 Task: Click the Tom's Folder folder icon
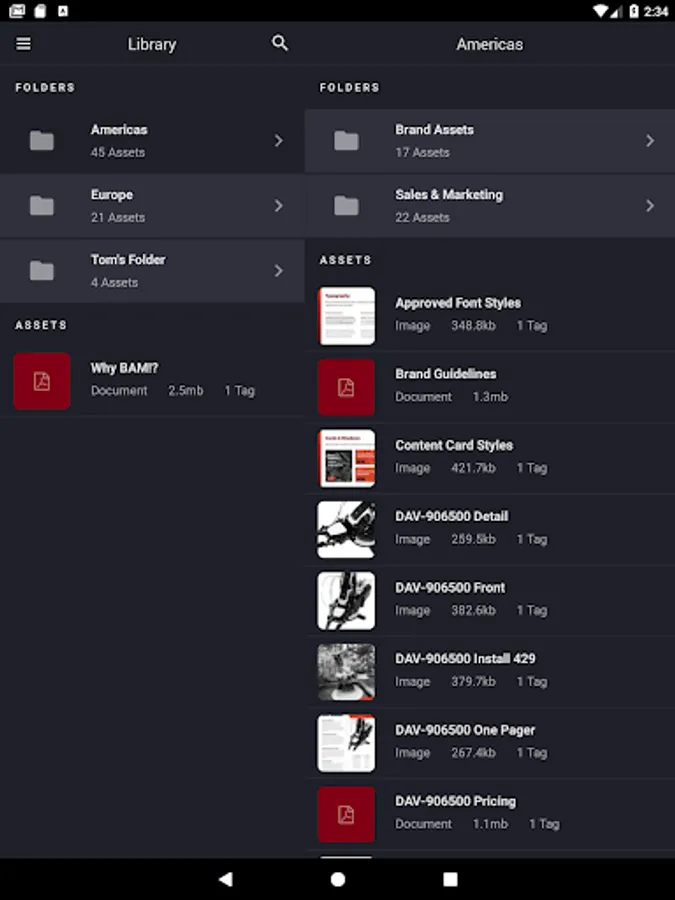click(42, 270)
